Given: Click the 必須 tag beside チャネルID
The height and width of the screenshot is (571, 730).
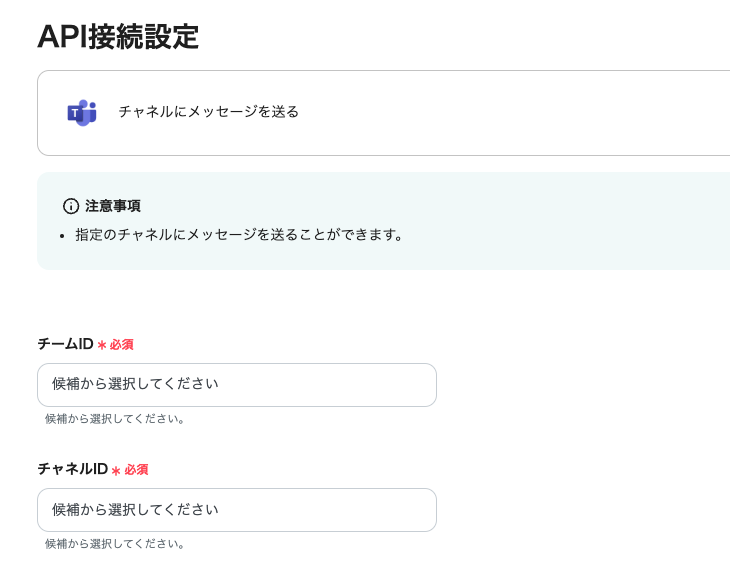Looking at the screenshot, I should pyautogui.click(x=136, y=470).
